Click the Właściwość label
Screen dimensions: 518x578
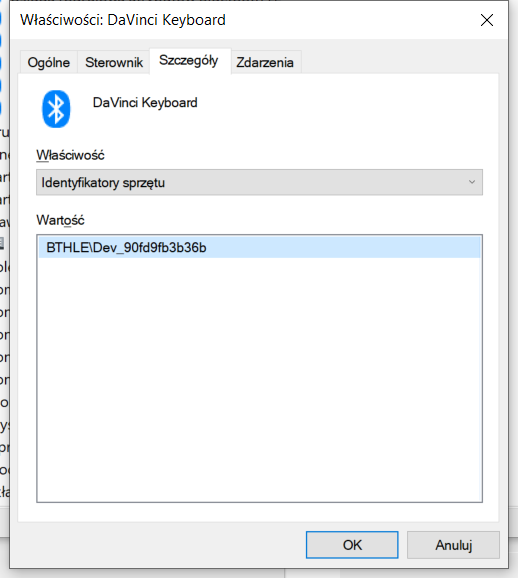click(70, 155)
